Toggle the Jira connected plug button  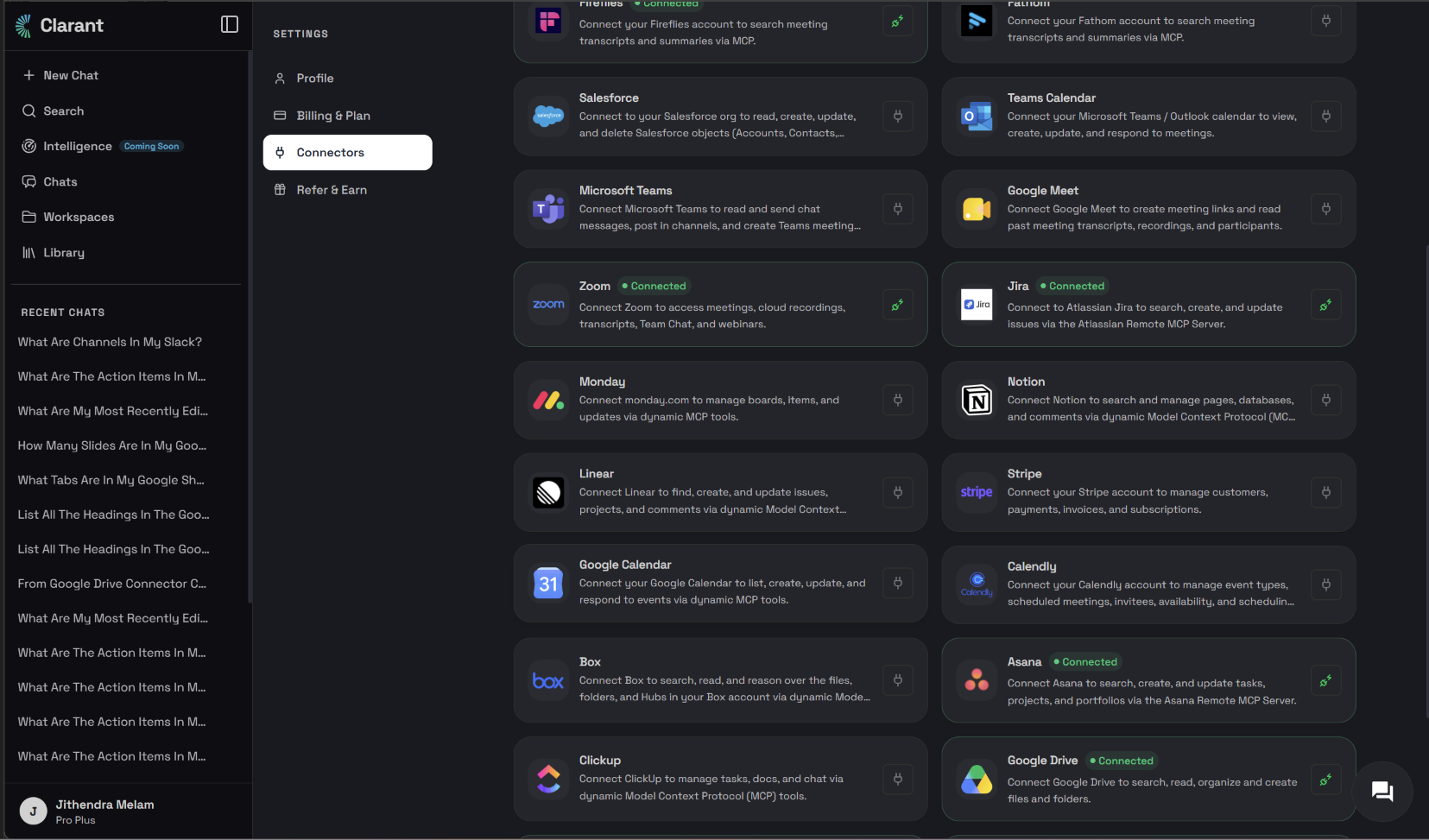click(x=1326, y=305)
